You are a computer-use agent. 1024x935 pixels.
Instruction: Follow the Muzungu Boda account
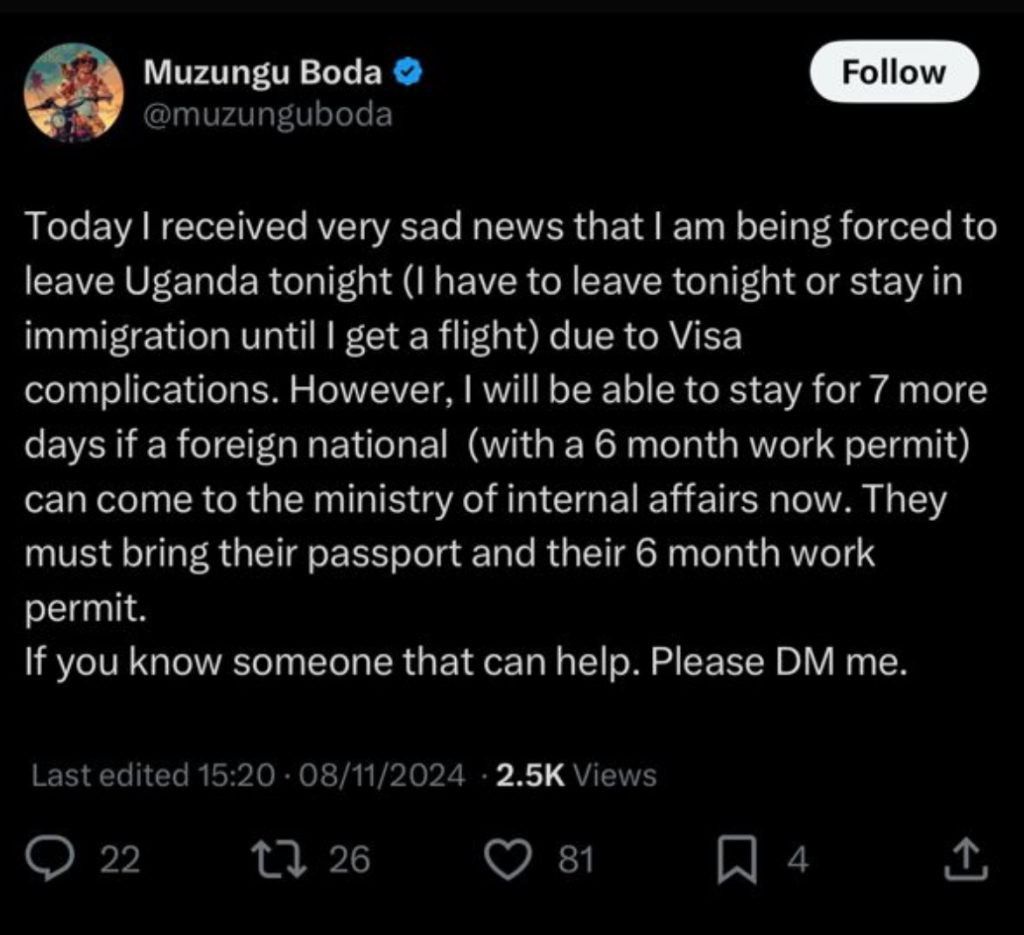point(893,72)
